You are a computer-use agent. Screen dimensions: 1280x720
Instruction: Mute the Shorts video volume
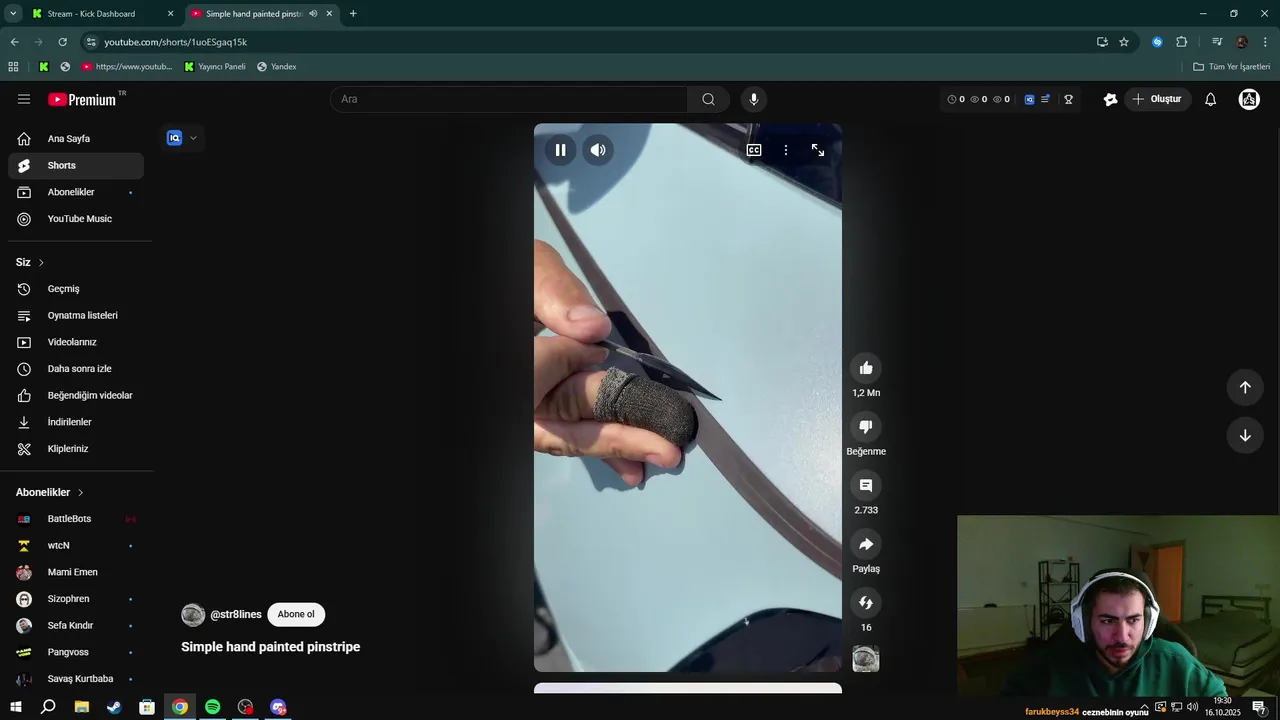598,150
